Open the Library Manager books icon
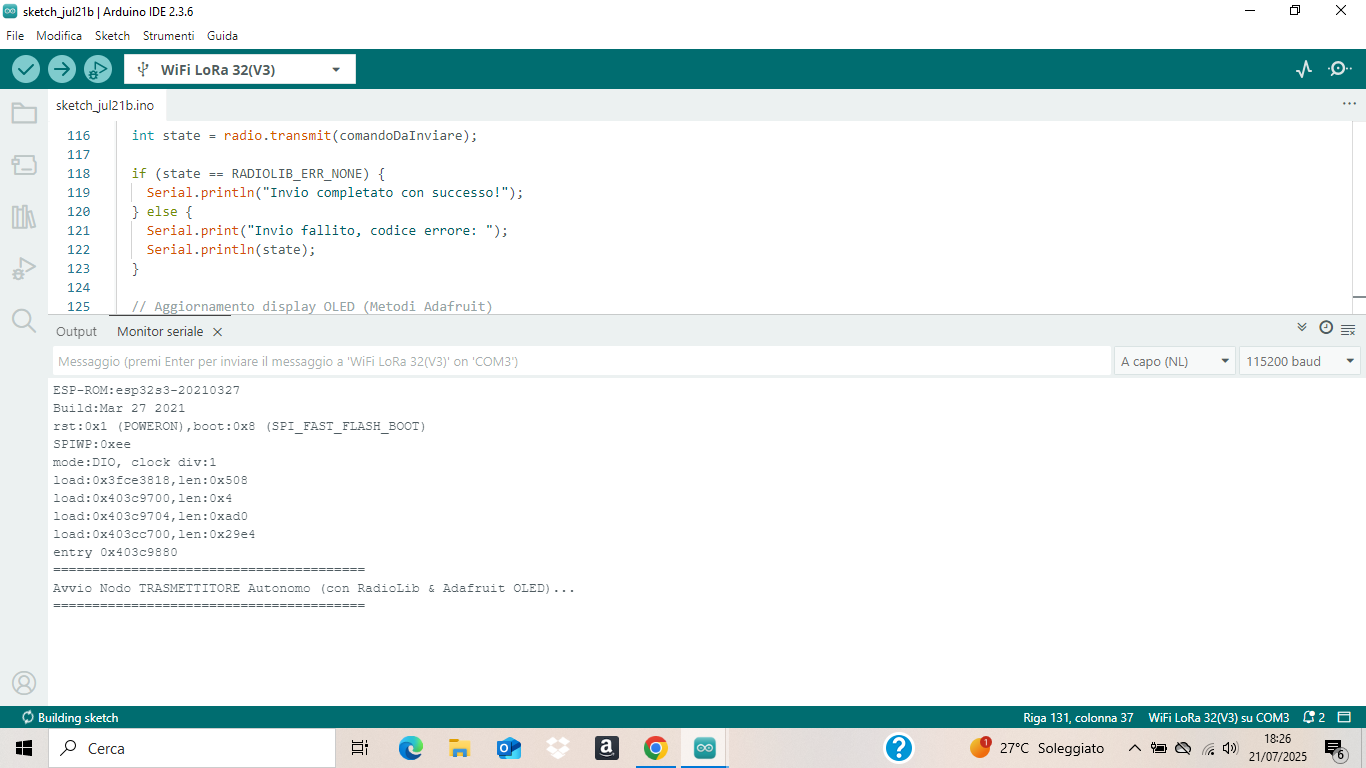This screenshot has height=768, width=1366. coord(24,217)
